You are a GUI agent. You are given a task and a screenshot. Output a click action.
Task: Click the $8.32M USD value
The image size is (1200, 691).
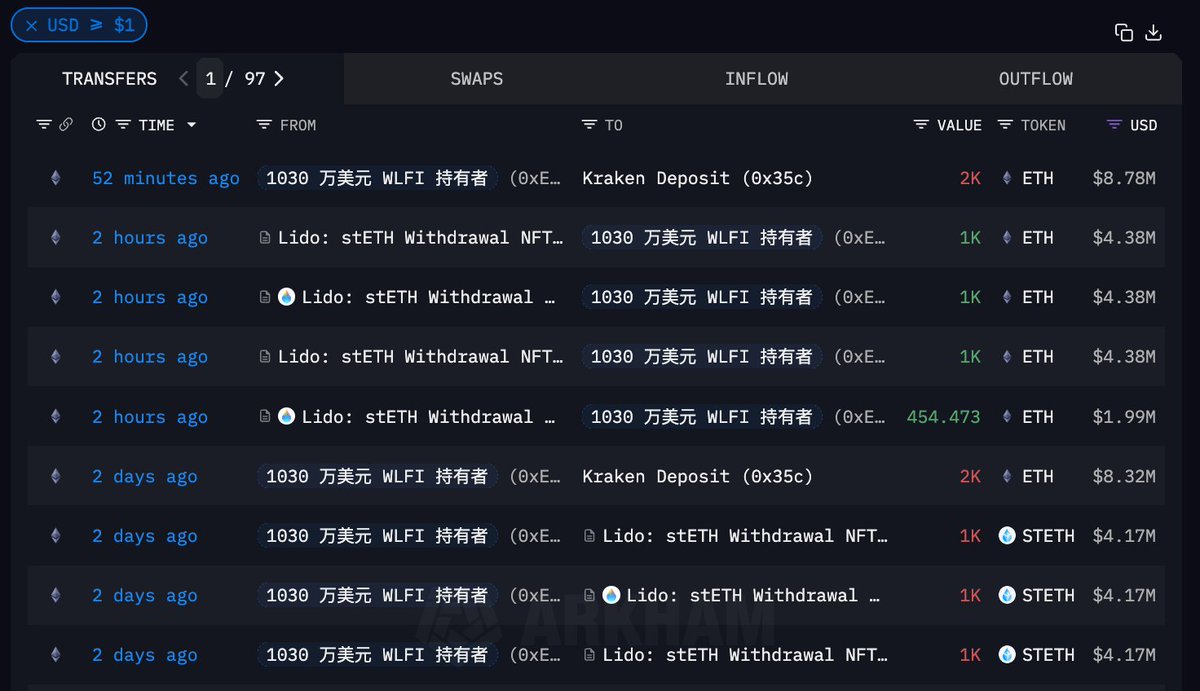pyautogui.click(x=1124, y=477)
